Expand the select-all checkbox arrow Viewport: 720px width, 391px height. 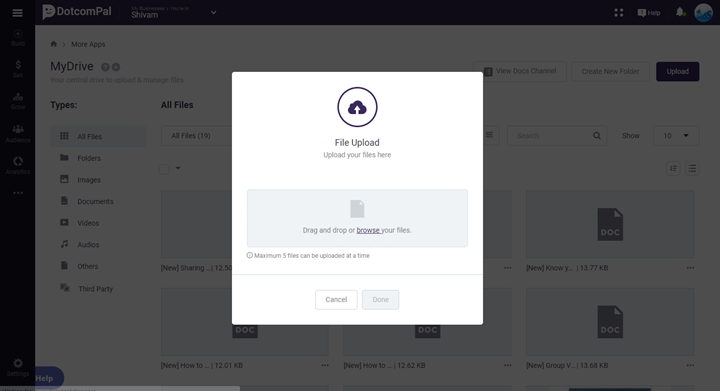pyautogui.click(x=178, y=168)
